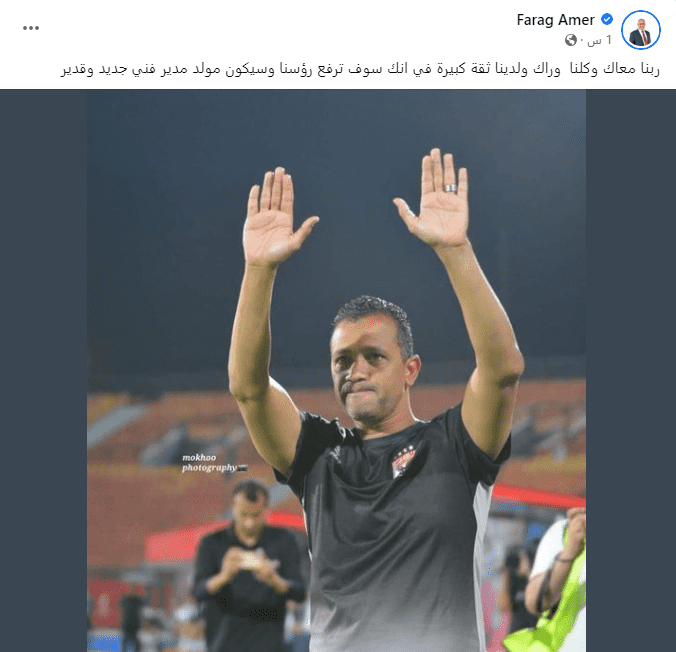
Task: Click the silver ring on the raised hand
Action: (451, 188)
